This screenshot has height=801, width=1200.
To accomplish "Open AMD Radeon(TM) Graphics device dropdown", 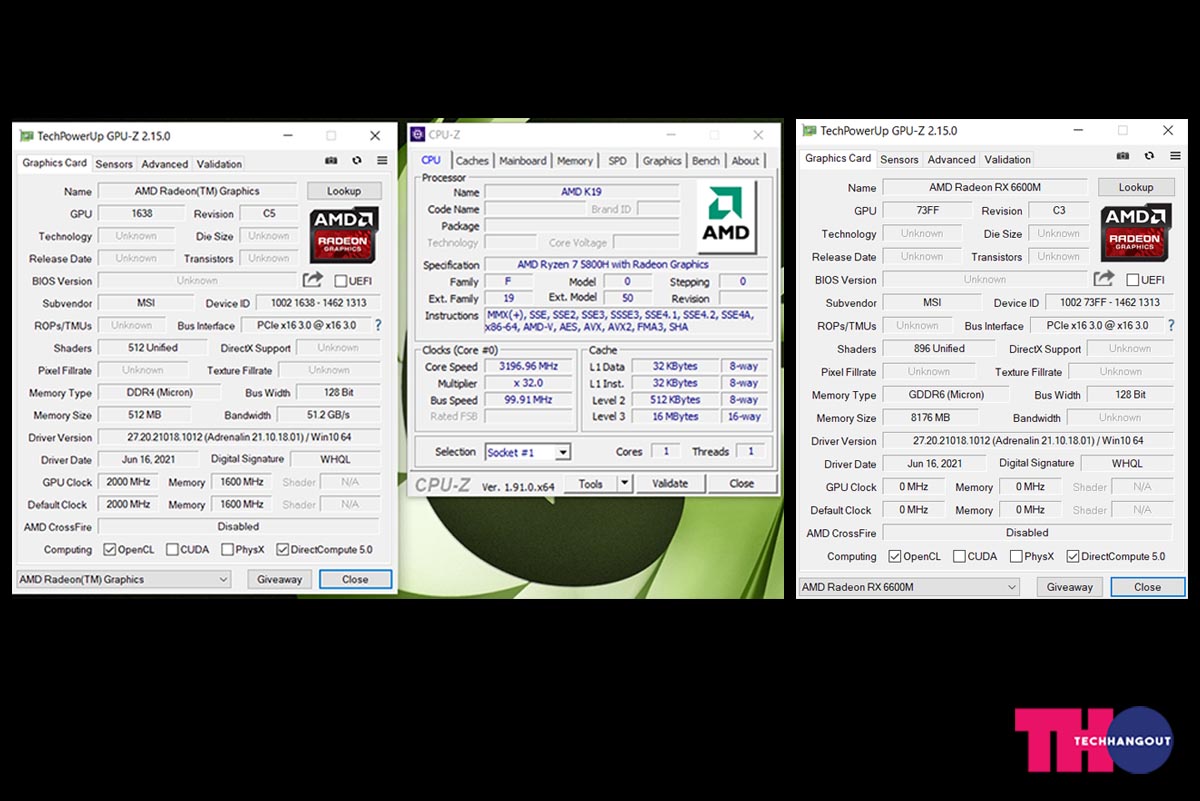I will pos(124,579).
